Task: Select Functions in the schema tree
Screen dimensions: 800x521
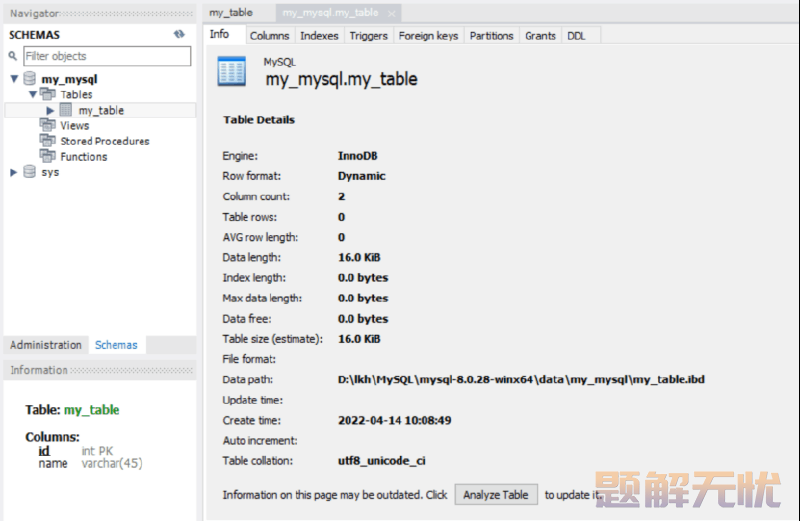Action: pyautogui.click(x=84, y=157)
